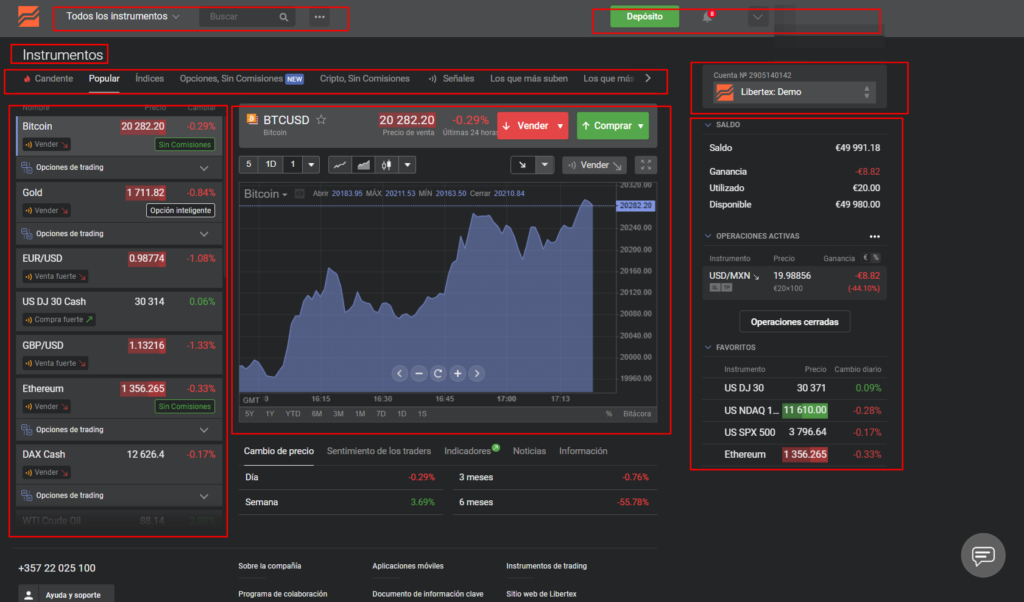The width and height of the screenshot is (1024, 602).
Task: Click the Vender signal badge under Bitcoin
Action: click(46, 144)
